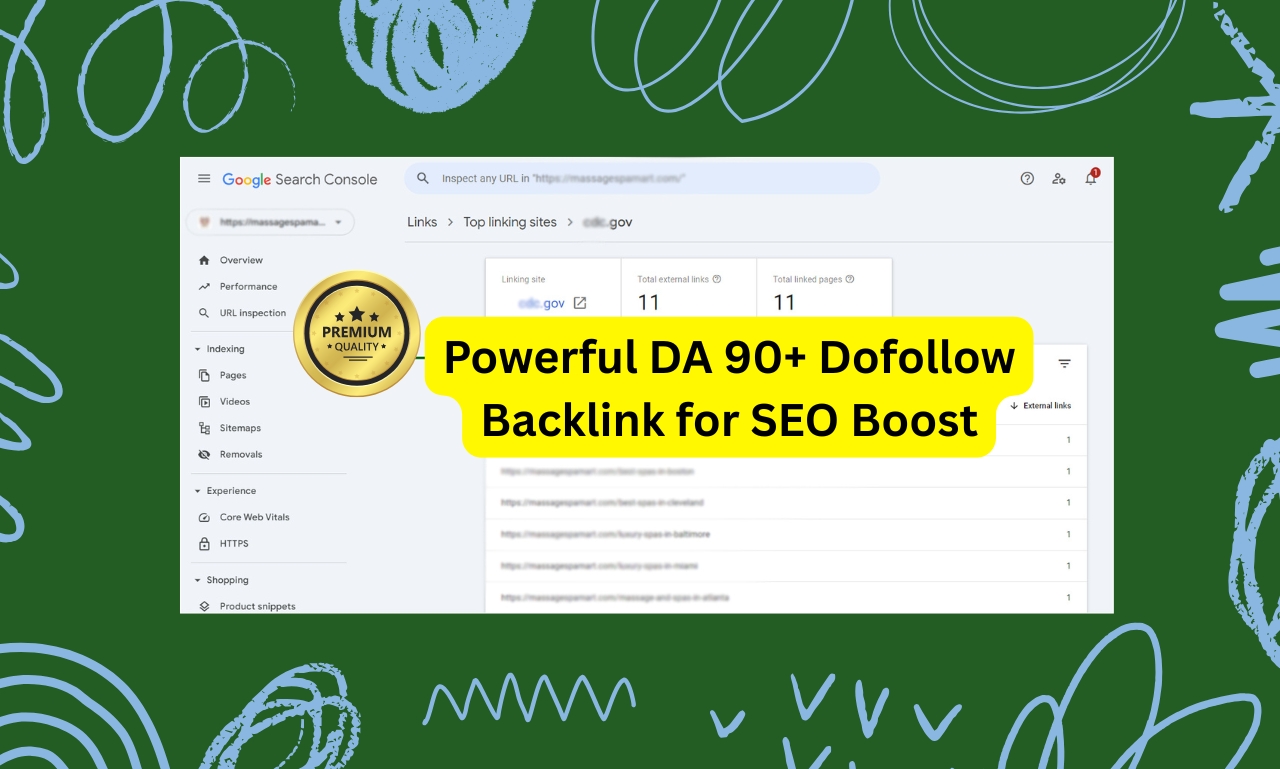Open the hamburger main menu
1280x769 pixels.
tap(204, 179)
